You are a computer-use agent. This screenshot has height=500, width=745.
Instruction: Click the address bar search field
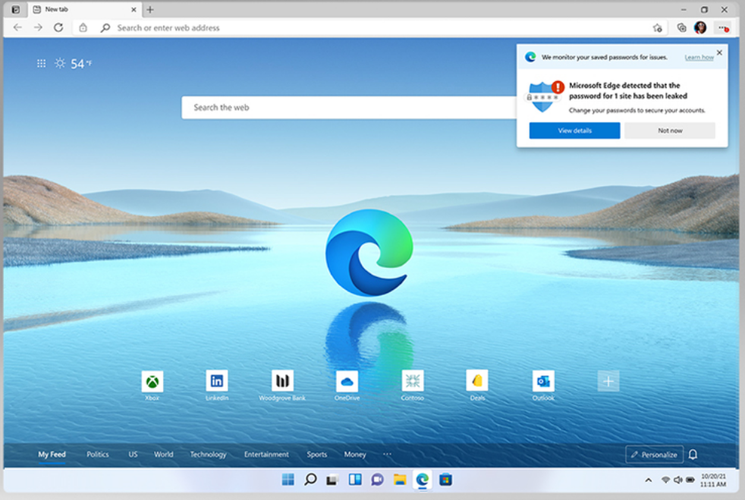[x=371, y=28]
